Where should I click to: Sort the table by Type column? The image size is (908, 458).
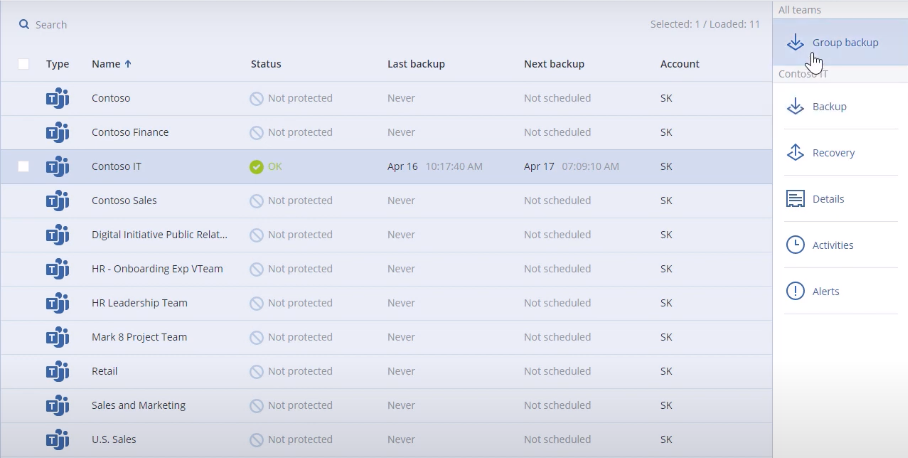click(x=57, y=64)
